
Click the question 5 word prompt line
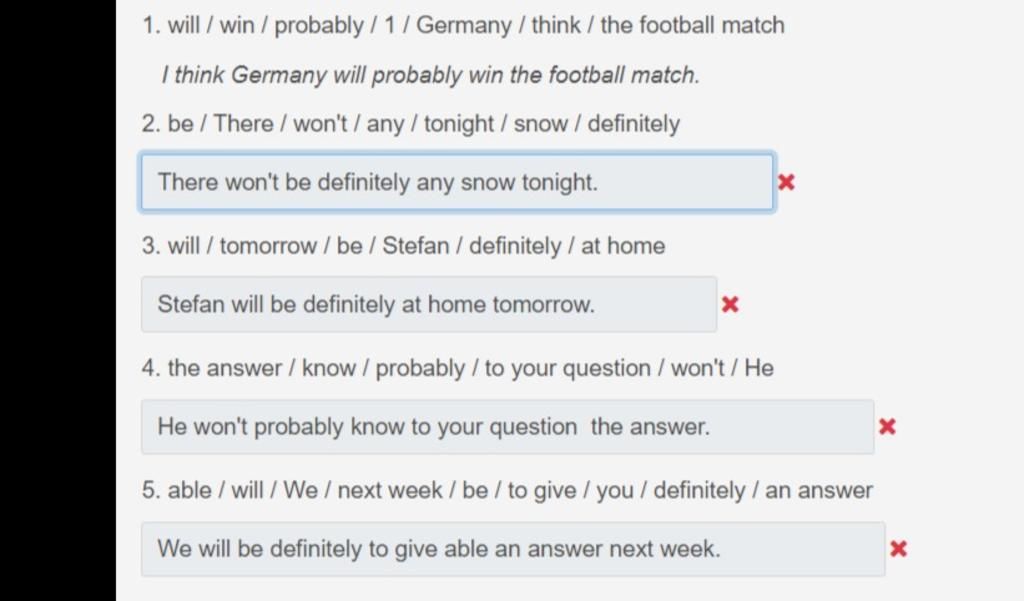click(507, 490)
